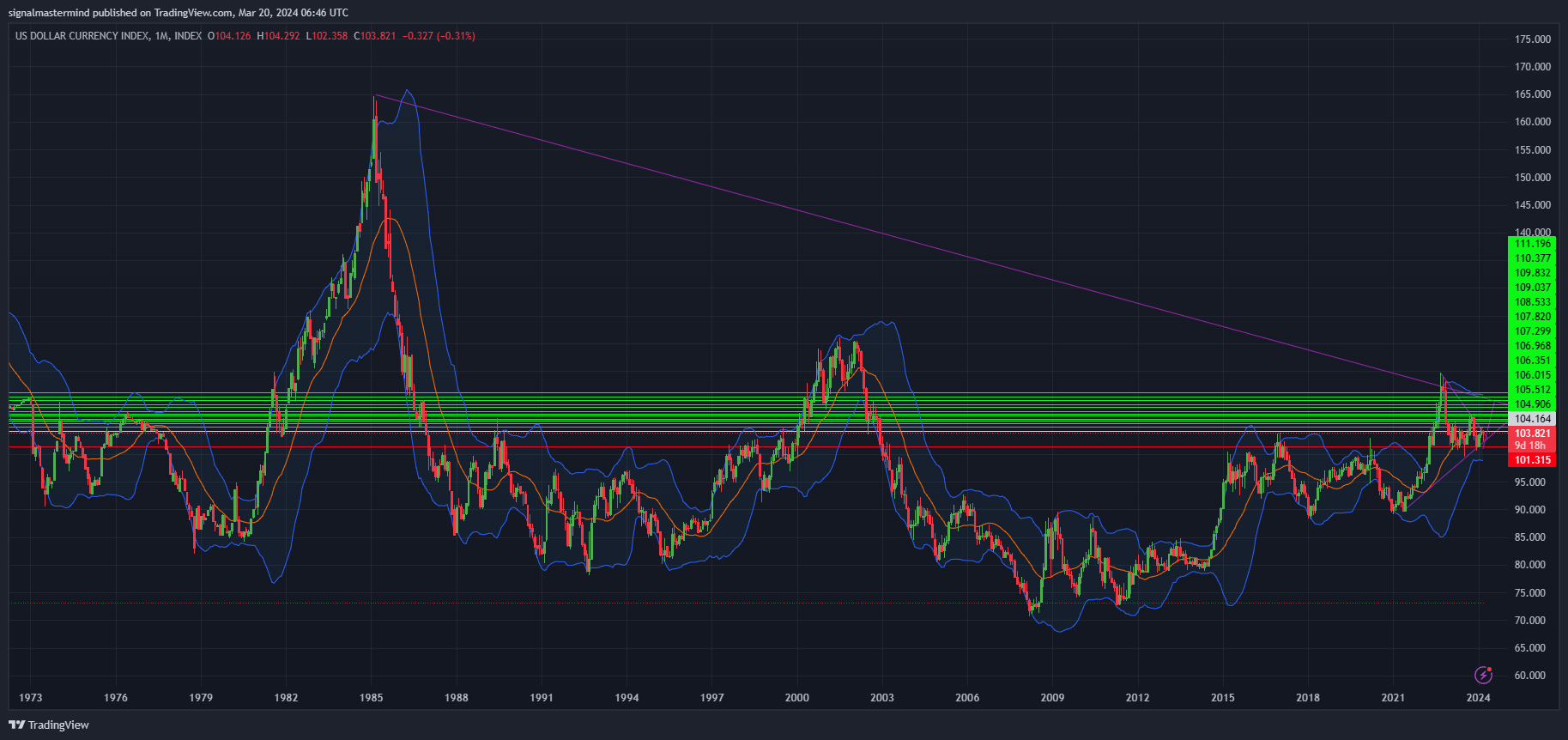Click the 175.000 price axis tick
1568x740 pixels.
point(1533,39)
